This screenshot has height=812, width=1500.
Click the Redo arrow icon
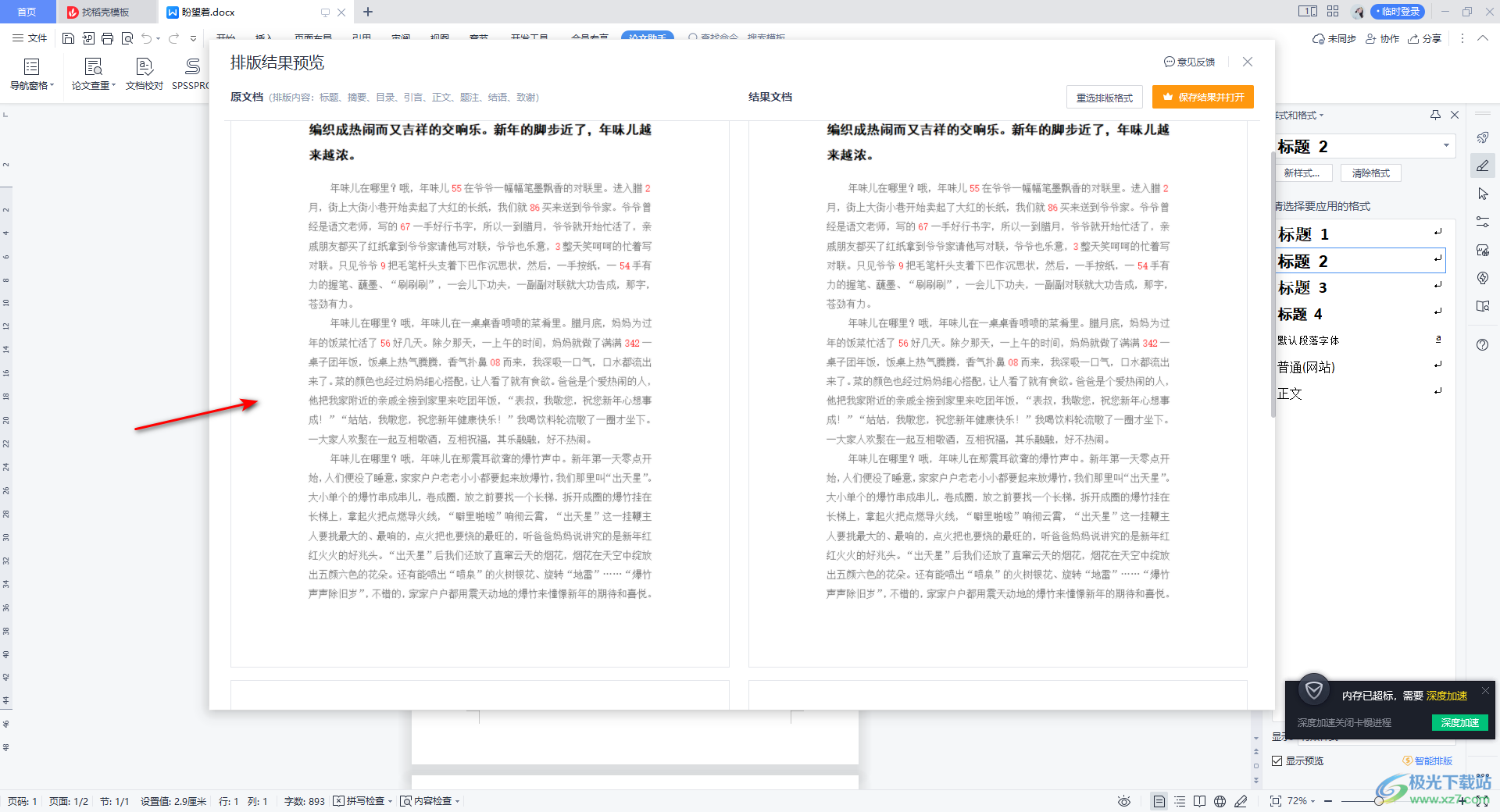coord(173,38)
